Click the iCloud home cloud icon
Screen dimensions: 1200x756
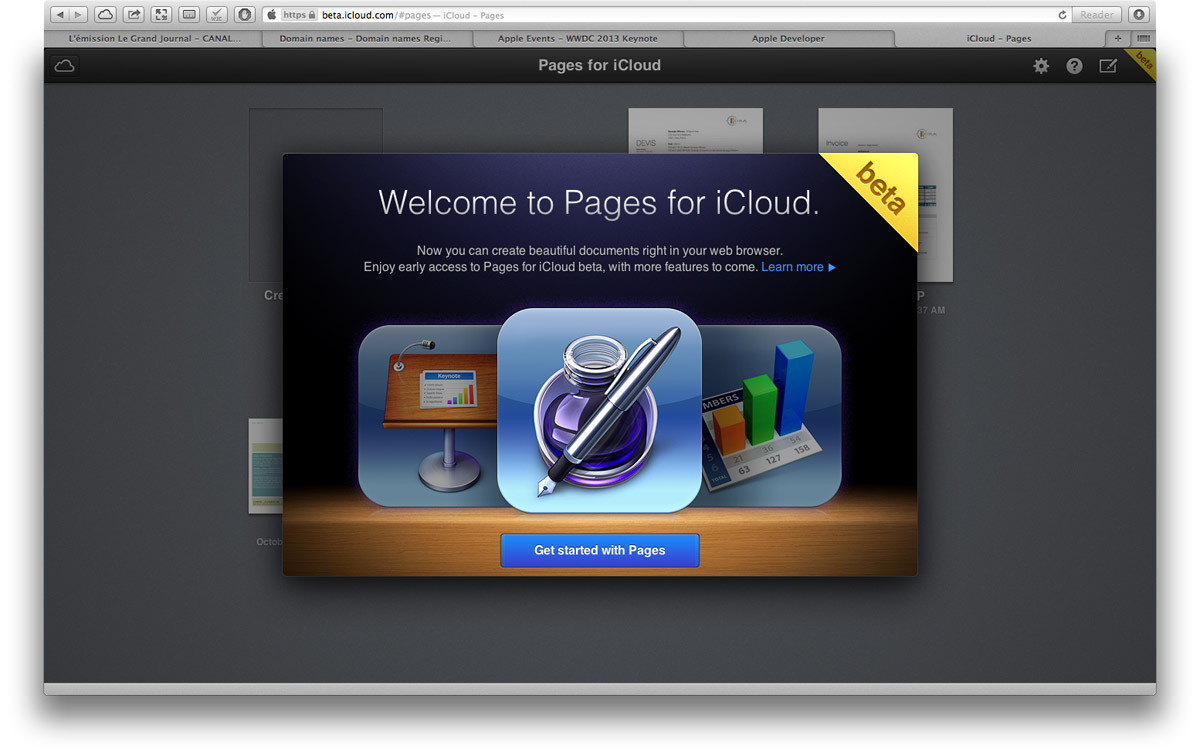(65, 65)
